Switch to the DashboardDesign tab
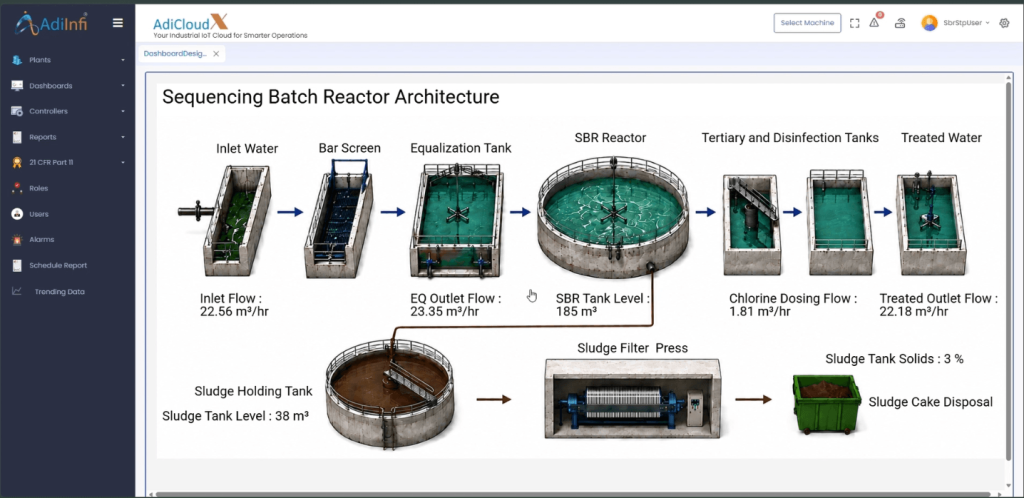The image size is (1024, 498). 175,54
